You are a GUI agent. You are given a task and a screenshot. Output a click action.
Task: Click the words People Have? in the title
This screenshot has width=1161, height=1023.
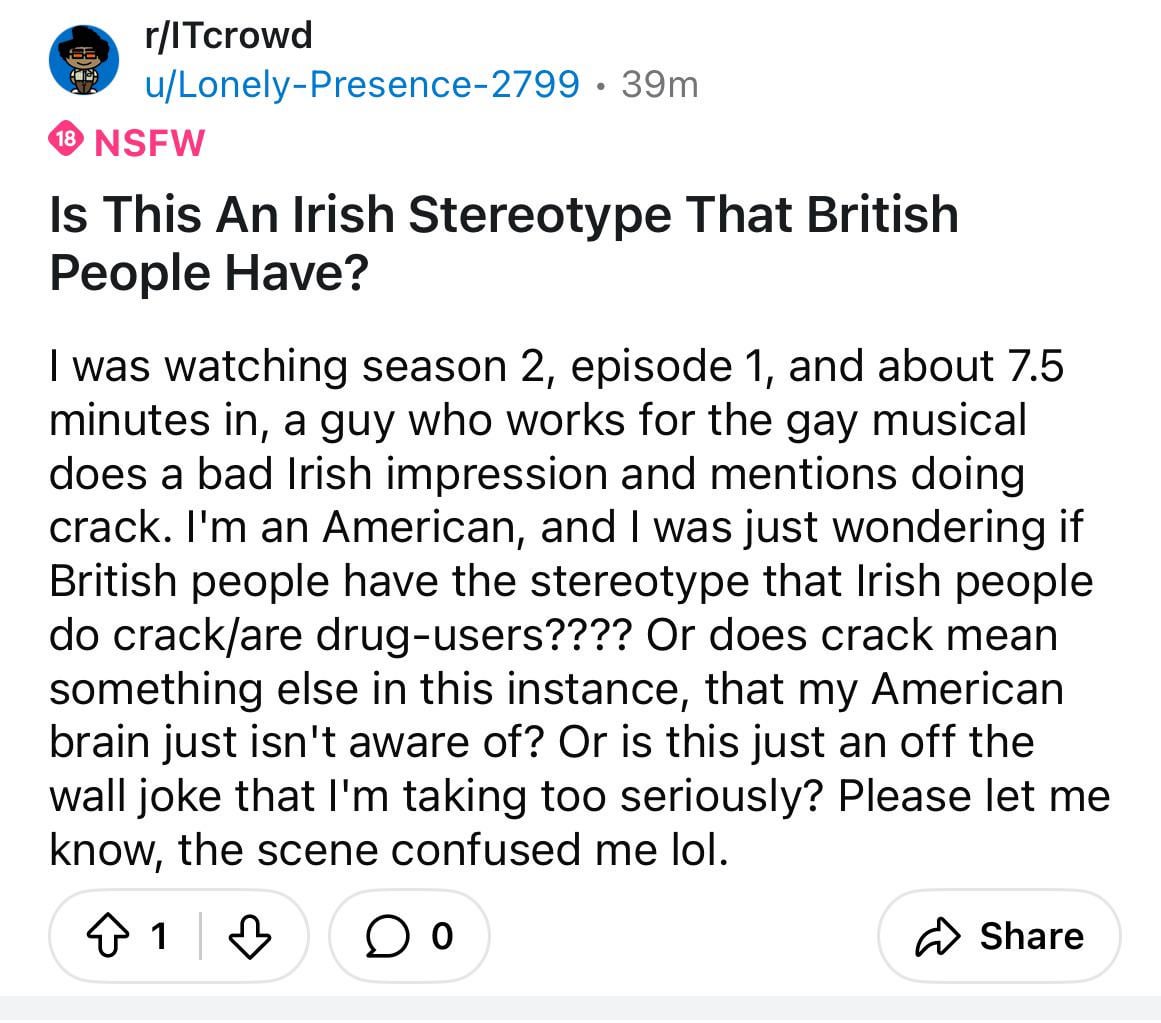click(209, 274)
